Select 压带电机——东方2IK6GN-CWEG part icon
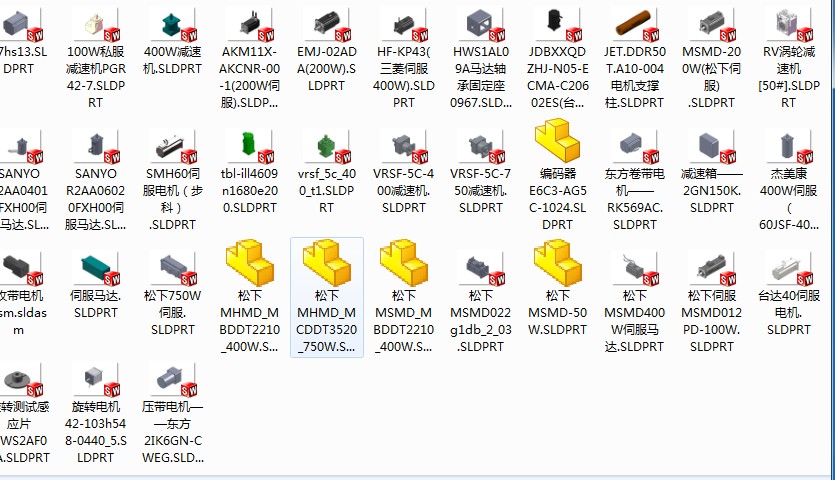The width and height of the screenshot is (835, 480). pyautogui.click(x=173, y=380)
